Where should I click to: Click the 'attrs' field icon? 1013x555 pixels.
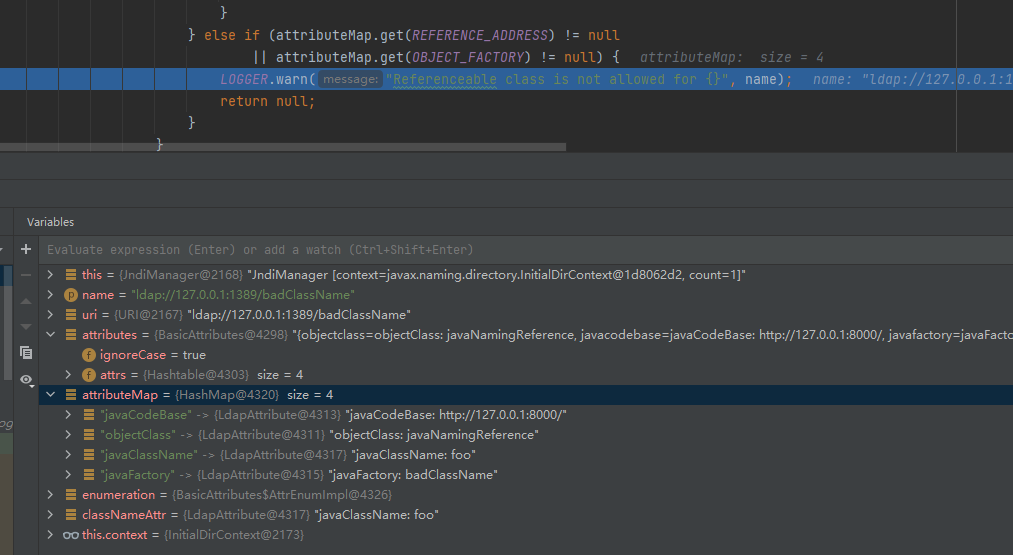pos(89,375)
